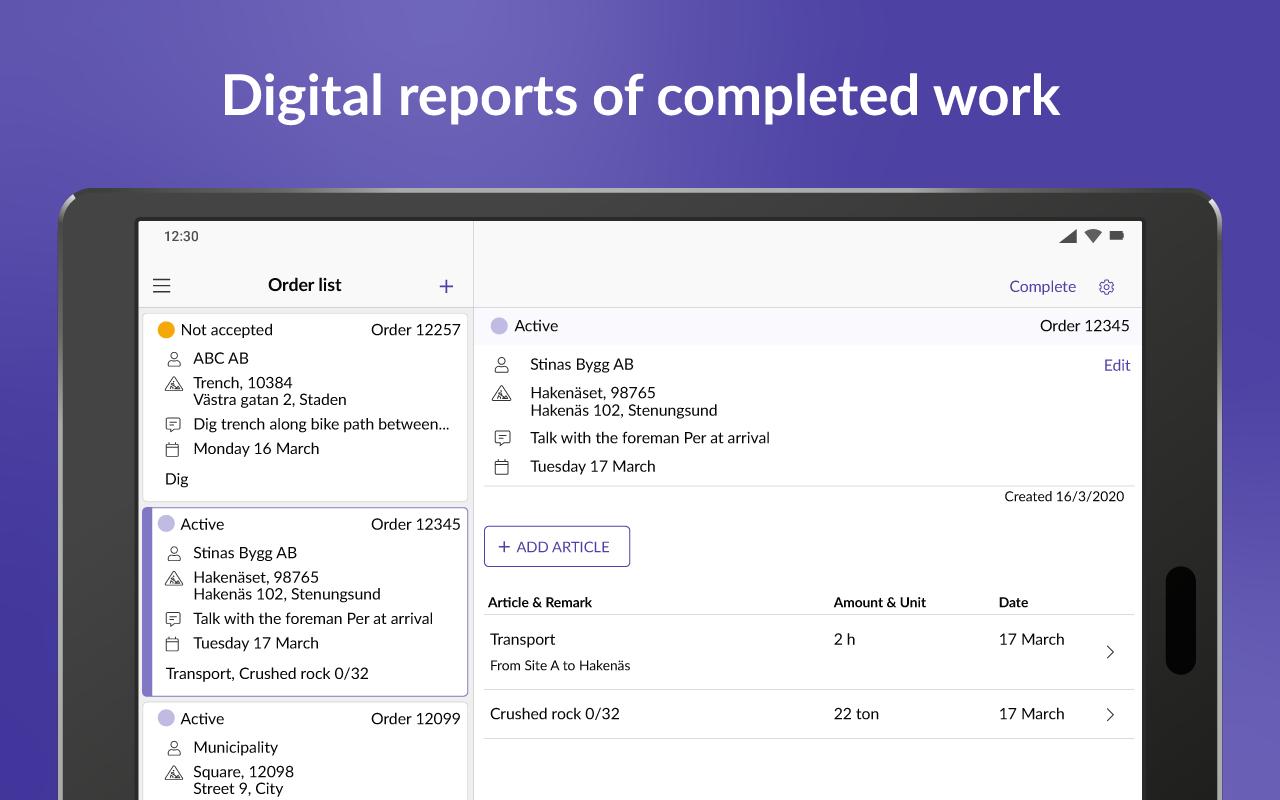The width and height of the screenshot is (1280, 800).
Task: Expand the Crushed rock 0/32 row chevron
Action: (1110, 714)
